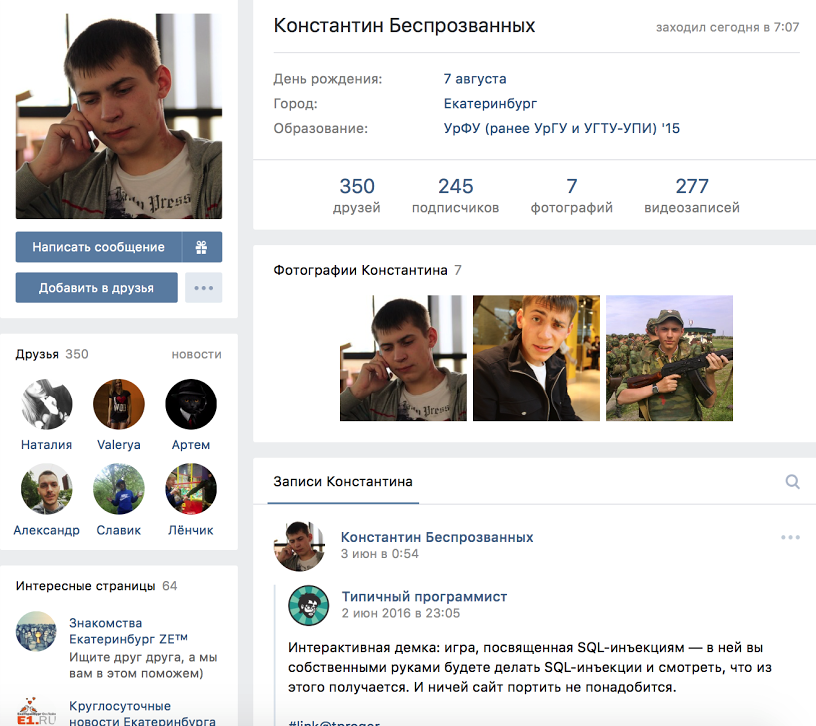Image resolution: width=816 pixels, height=726 pixels.
Task: Click Добавить в друзья button
Action: coord(96,288)
